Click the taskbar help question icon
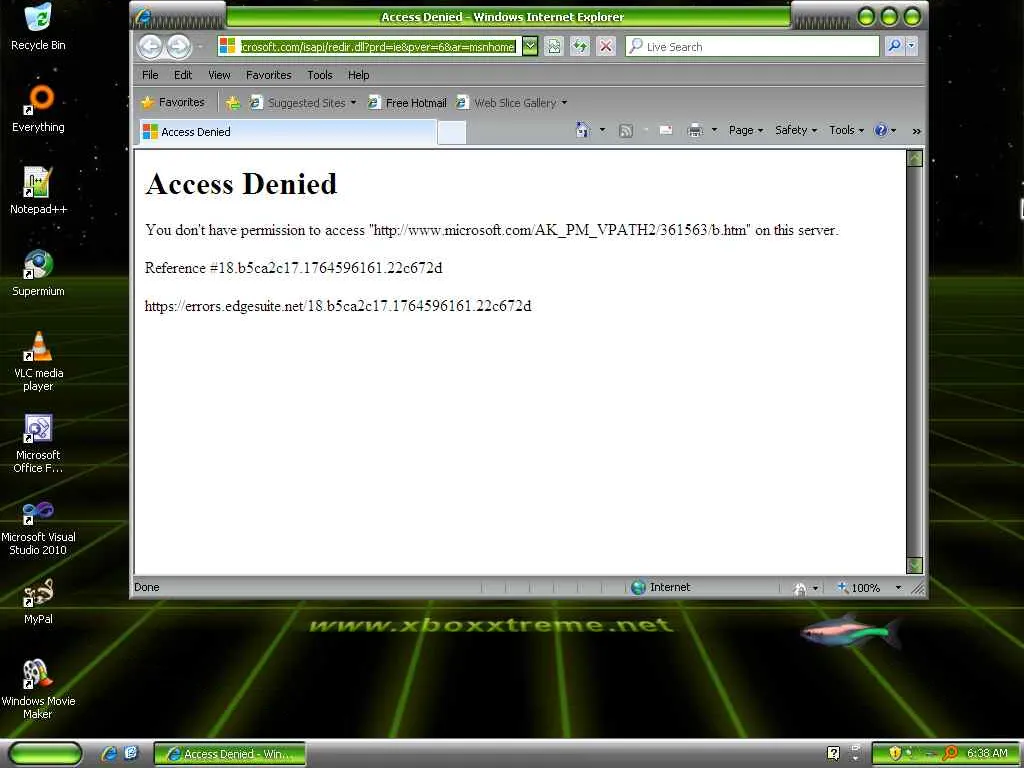1024x768 pixels. coord(833,753)
